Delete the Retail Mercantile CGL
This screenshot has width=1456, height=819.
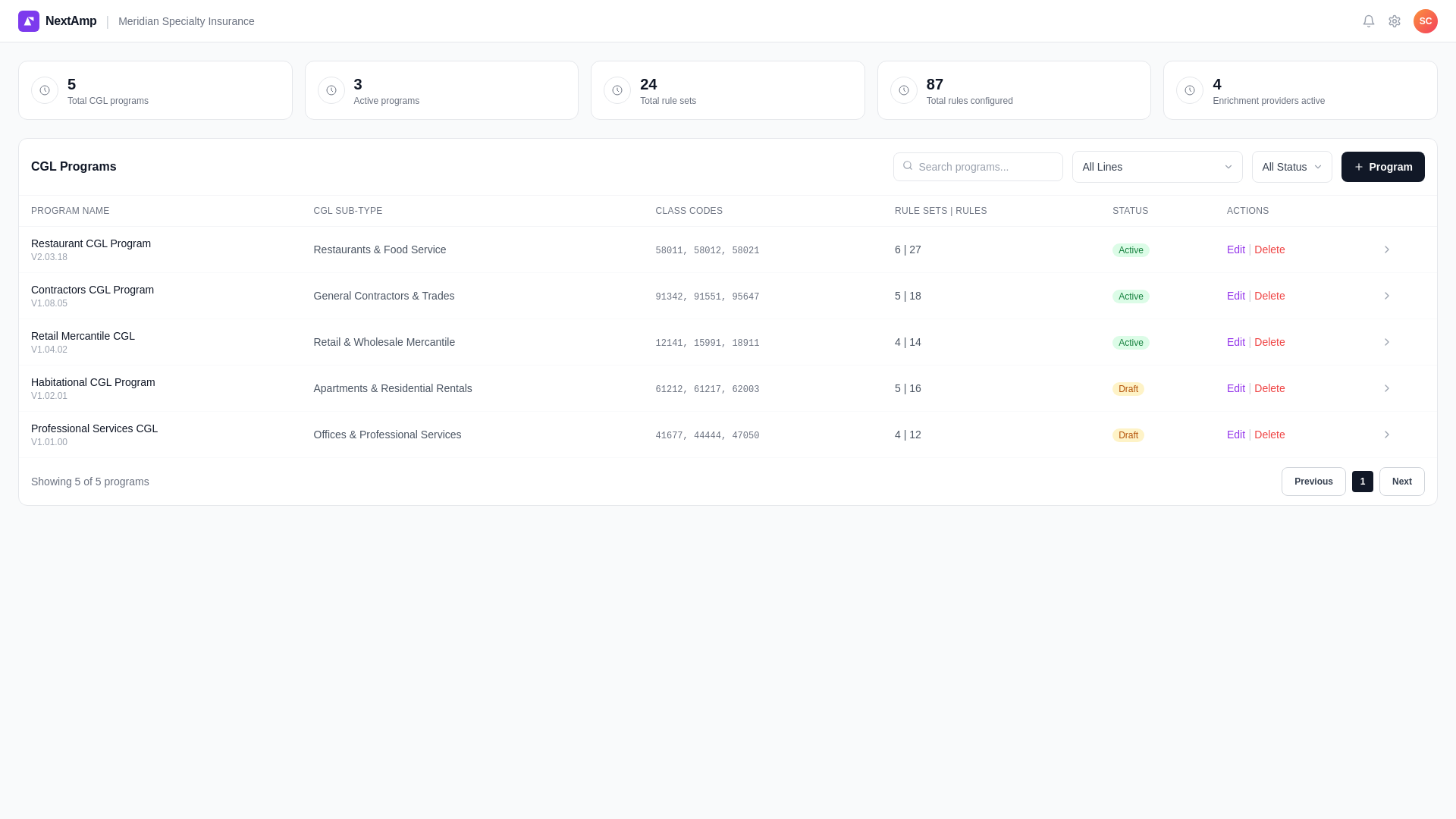(x=1269, y=342)
